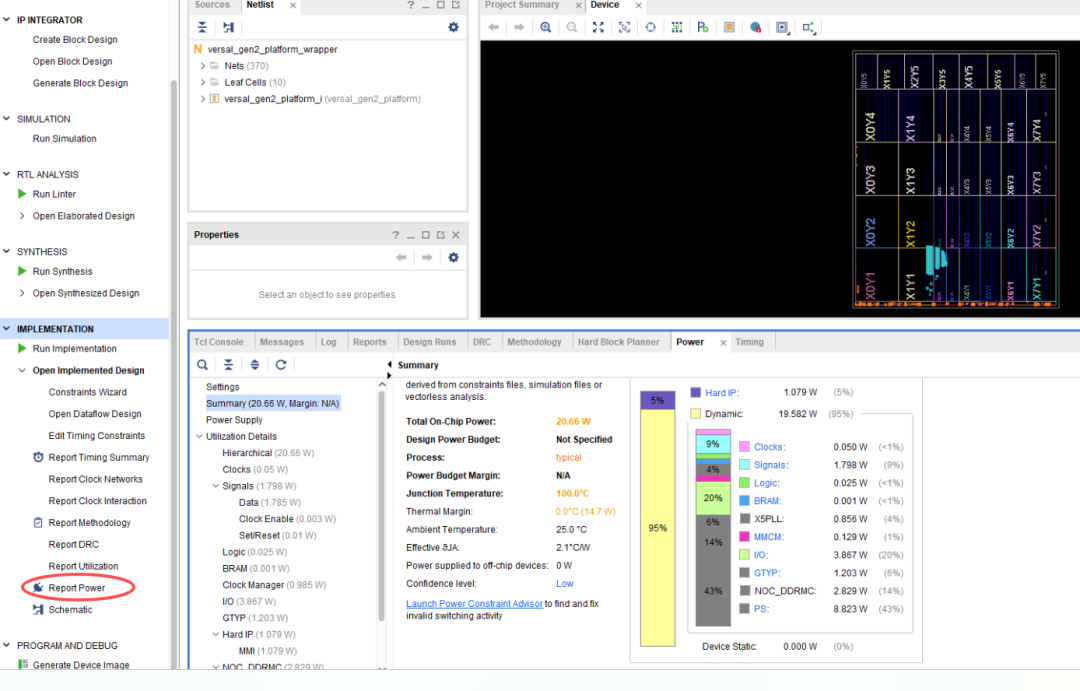Click the help question mark in Properties header
Image resolution: width=1080 pixels, height=691 pixels.
click(x=395, y=235)
